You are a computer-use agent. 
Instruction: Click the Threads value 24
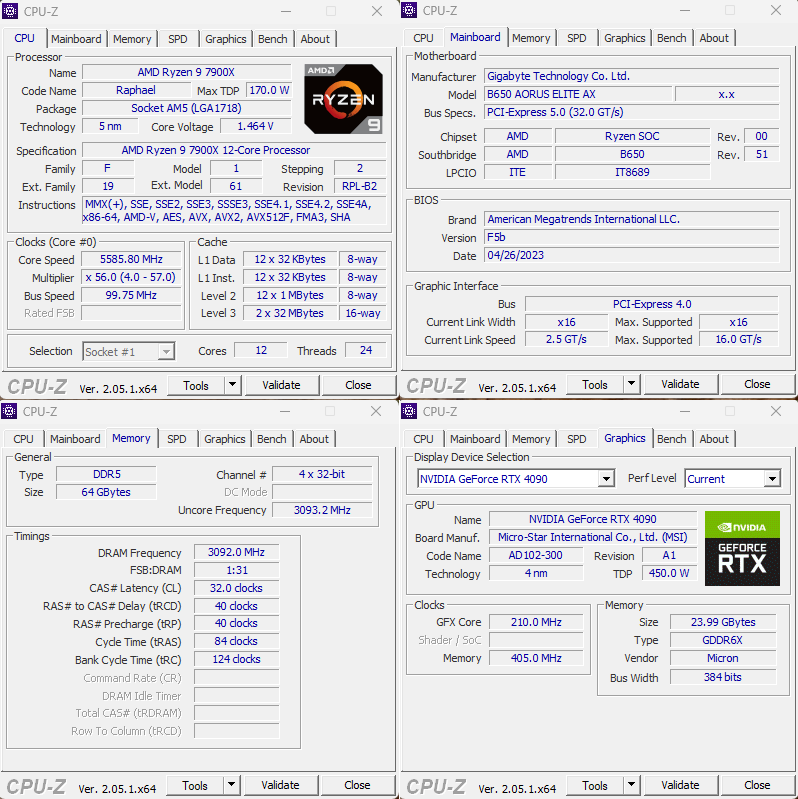pyautogui.click(x=365, y=351)
